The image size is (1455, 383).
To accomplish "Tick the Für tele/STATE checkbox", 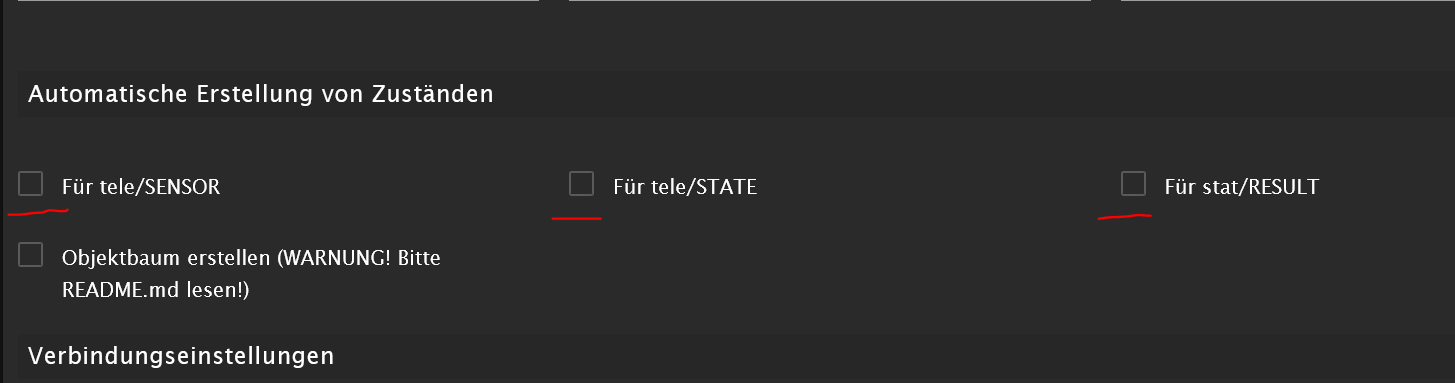I will (x=581, y=184).
